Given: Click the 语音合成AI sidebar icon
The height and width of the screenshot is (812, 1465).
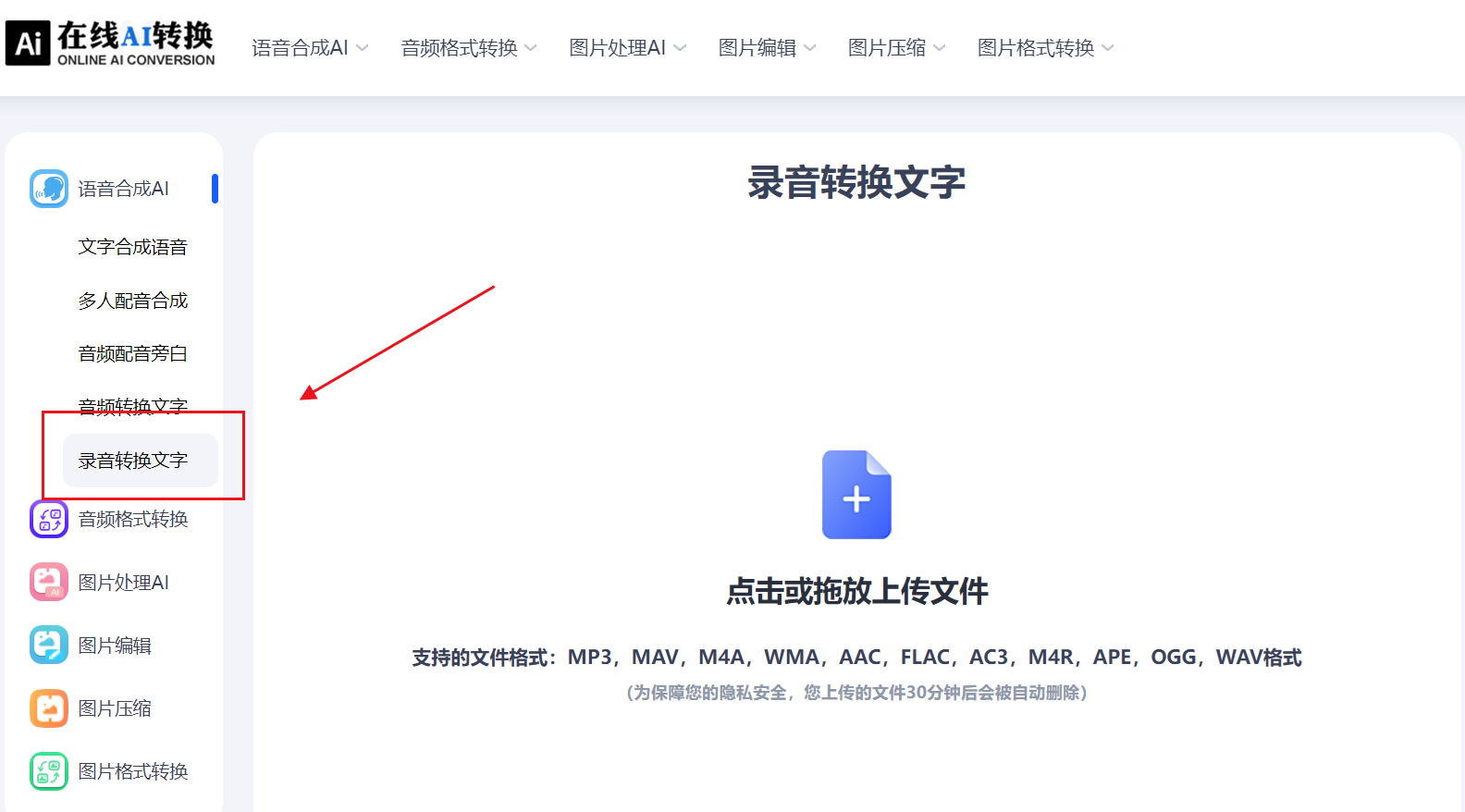Looking at the screenshot, I should [x=49, y=189].
